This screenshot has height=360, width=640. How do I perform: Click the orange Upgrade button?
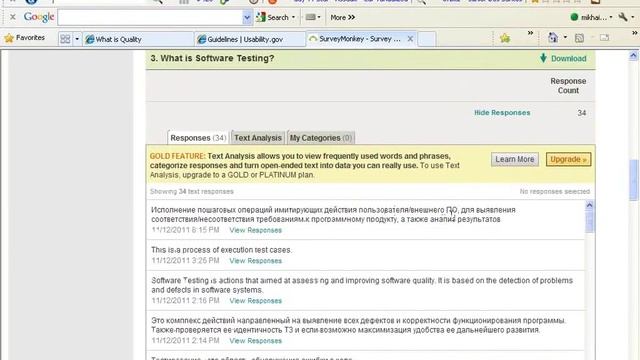pyautogui.click(x=568, y=159)
